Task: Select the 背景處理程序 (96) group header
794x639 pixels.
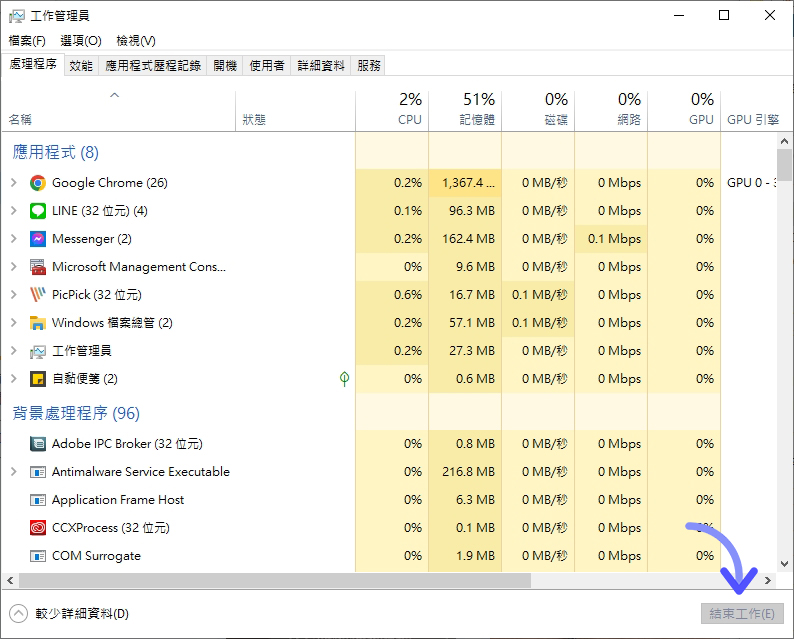Action: click(x=76, y=413)
